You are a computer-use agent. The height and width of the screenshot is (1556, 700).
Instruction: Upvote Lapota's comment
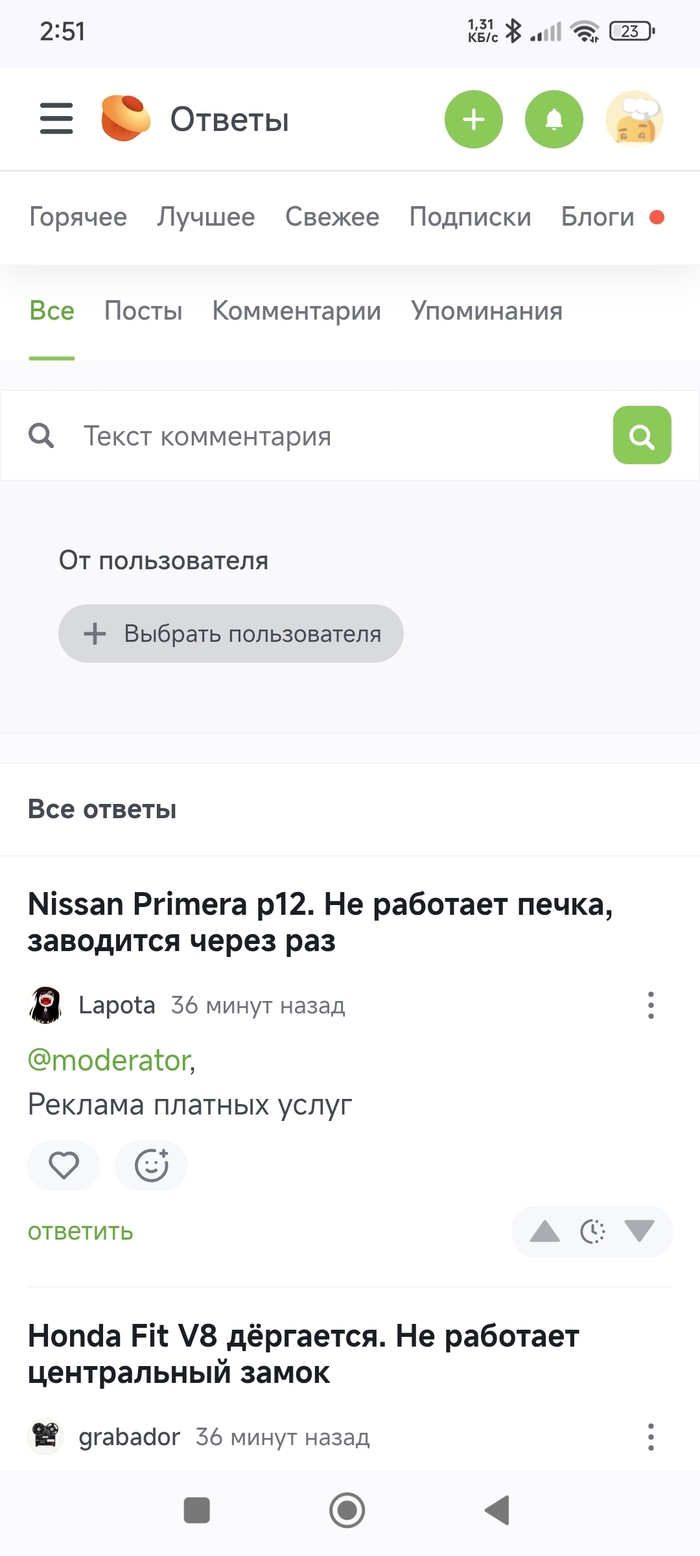[544, 1231]
